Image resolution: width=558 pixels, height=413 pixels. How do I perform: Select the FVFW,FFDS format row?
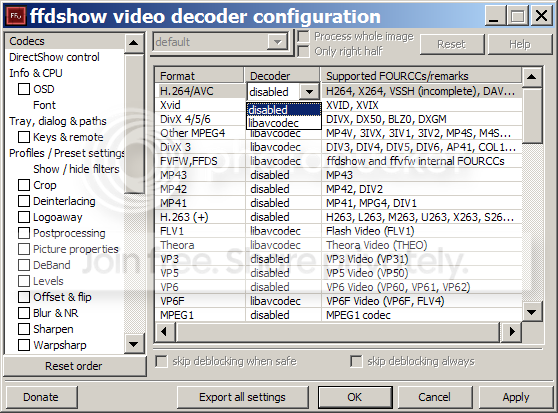pos(338,161)
